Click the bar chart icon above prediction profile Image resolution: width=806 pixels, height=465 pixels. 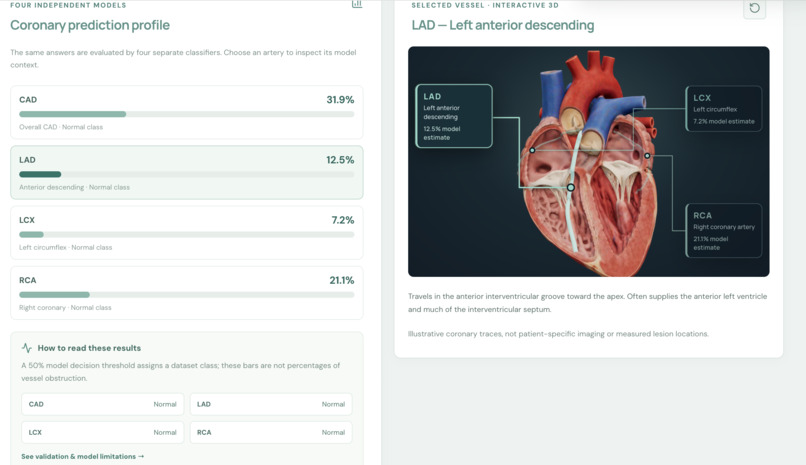tap(357, 4)
